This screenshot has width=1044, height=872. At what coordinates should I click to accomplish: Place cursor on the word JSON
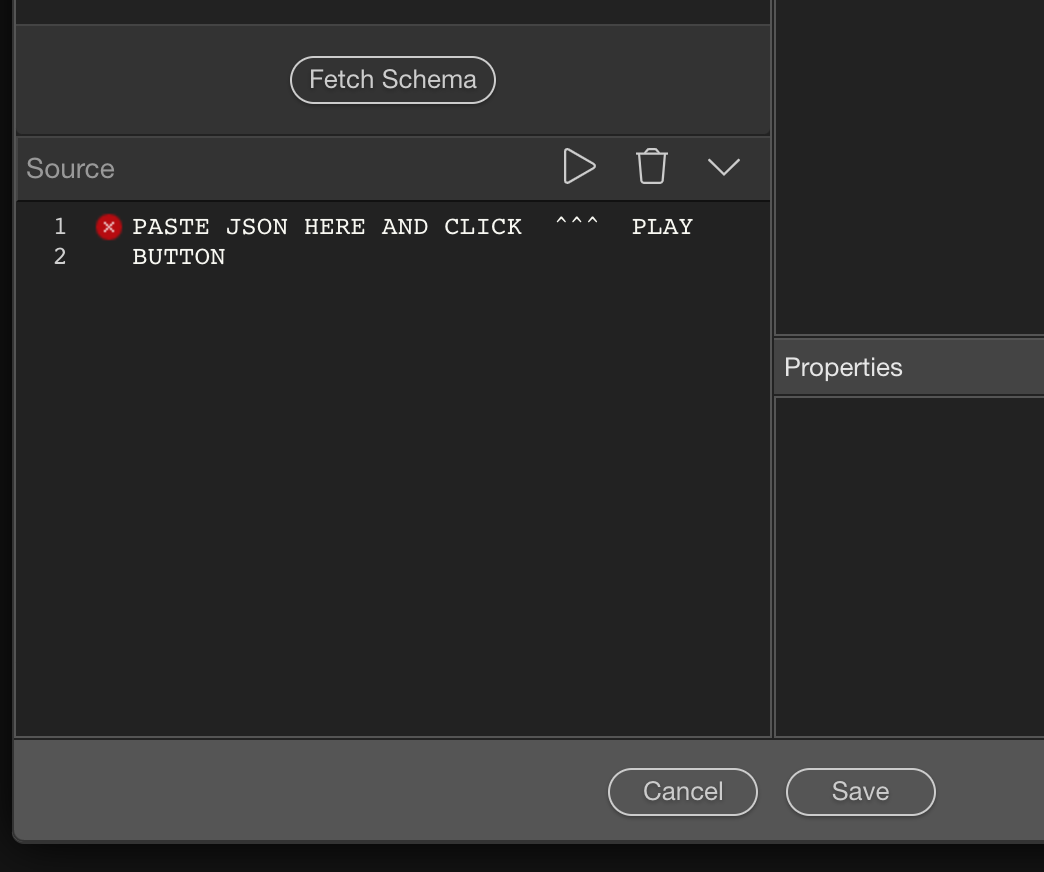(257, 227)
